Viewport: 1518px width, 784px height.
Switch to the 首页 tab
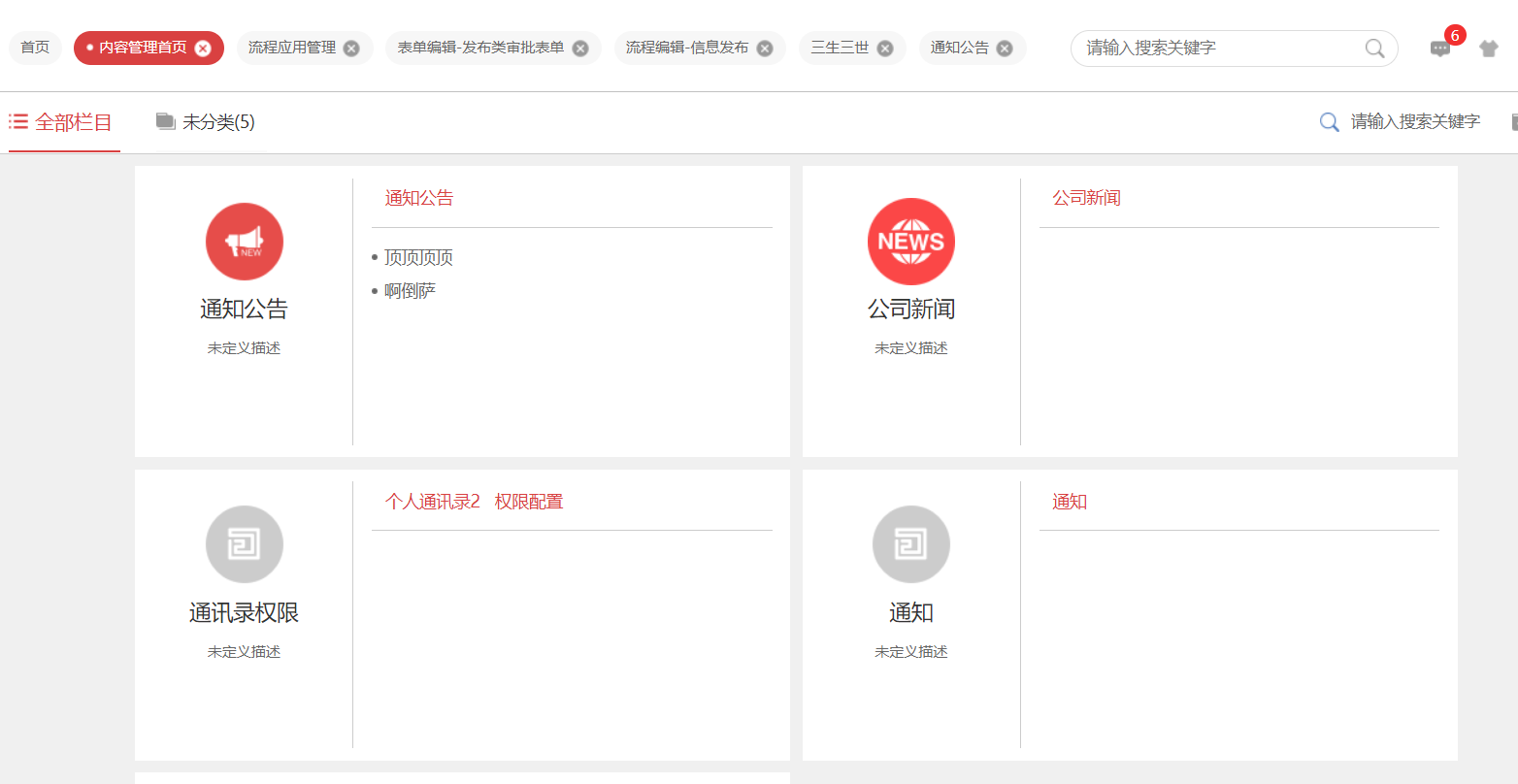coord(35,48)
